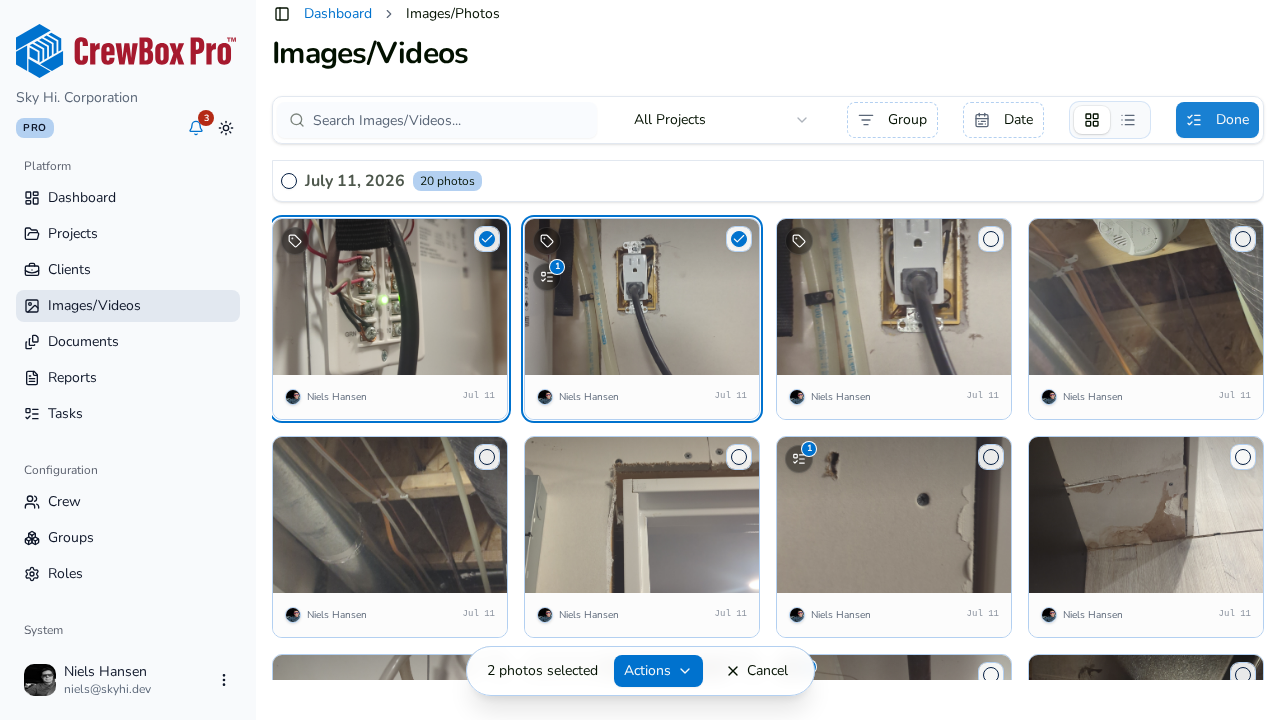The width and height of the screenshot is (1280, 720).
Task: Click Niels Hansen avatar in sidebar footer
Action: pos(40,680)
